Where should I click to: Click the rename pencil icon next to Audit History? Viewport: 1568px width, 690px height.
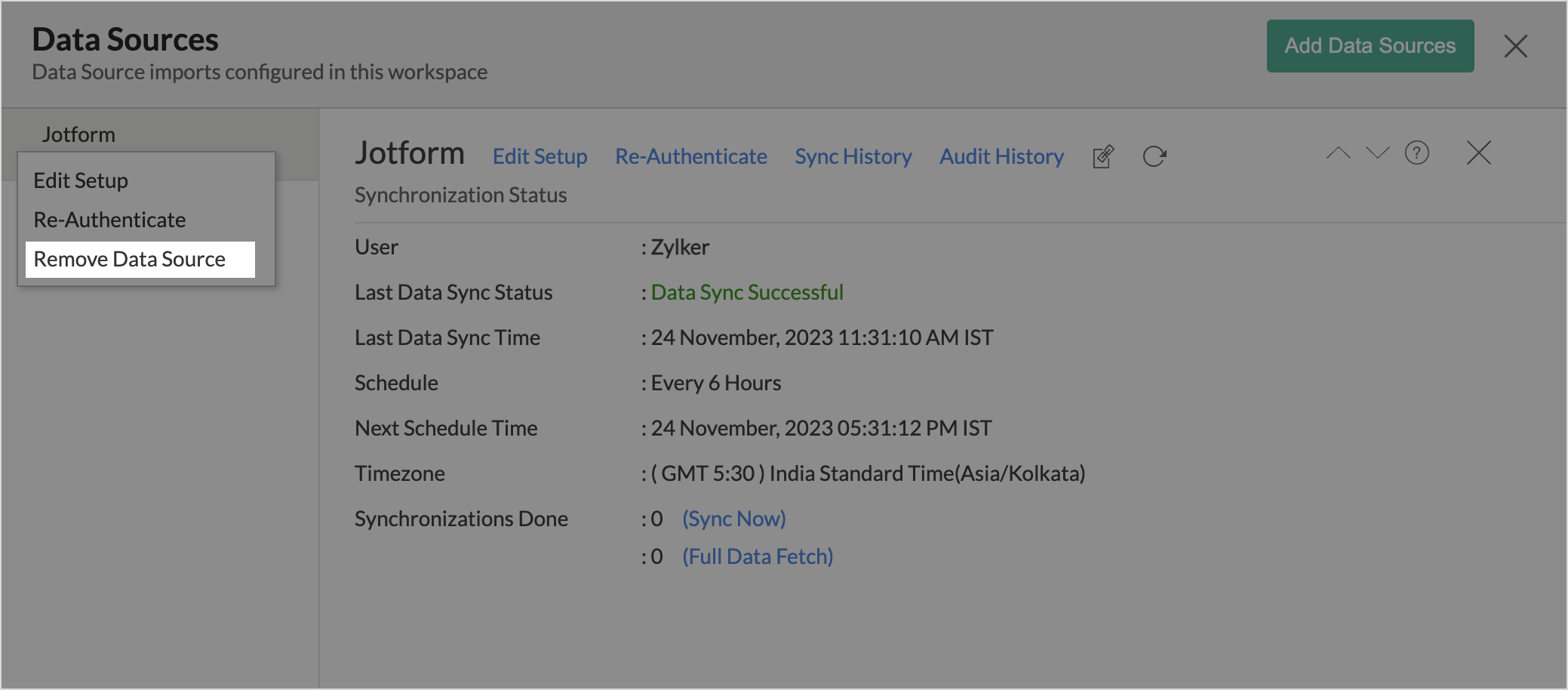point(1103,156)
